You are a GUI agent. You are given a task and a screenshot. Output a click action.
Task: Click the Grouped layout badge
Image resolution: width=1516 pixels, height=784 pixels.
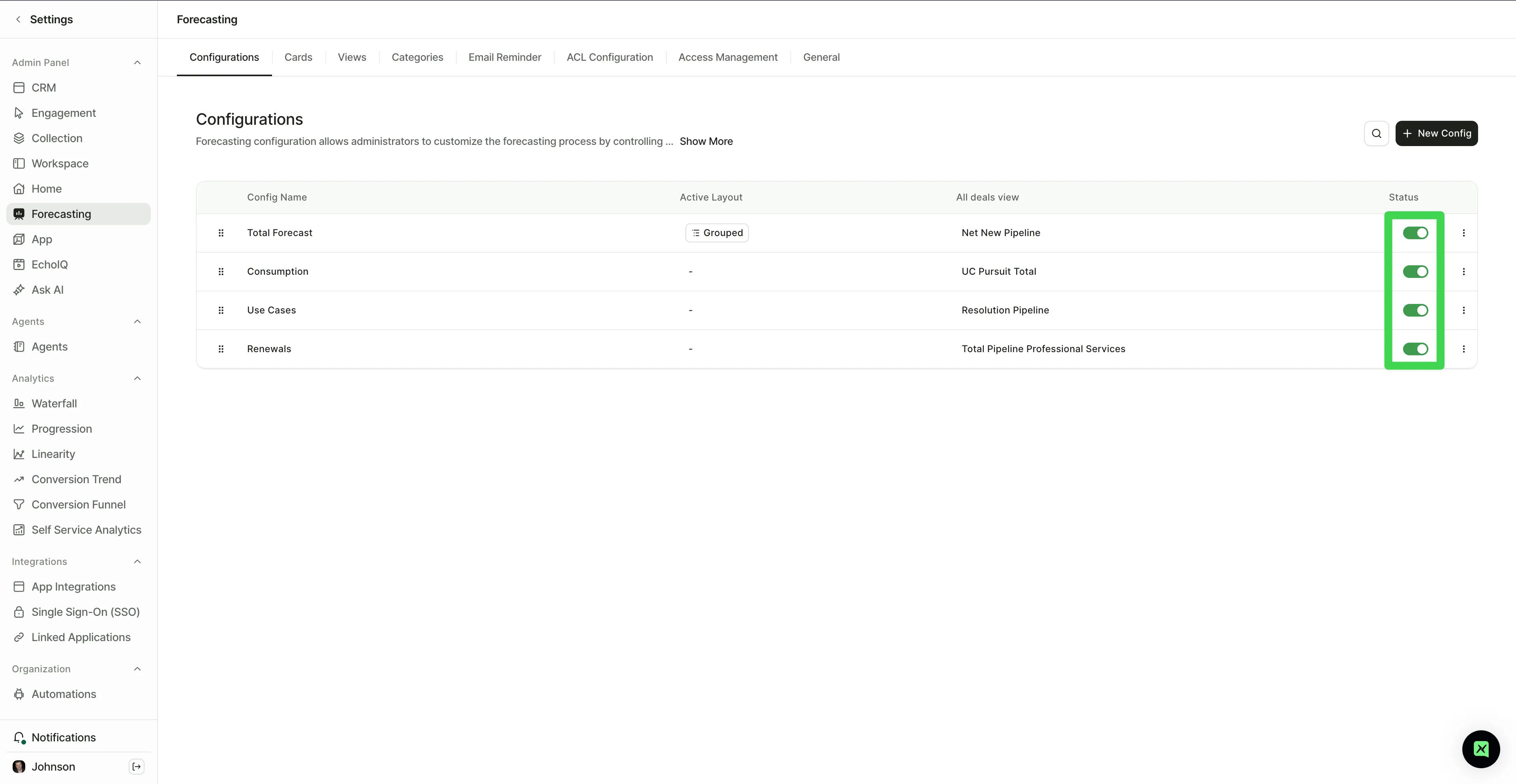(717, 233)
